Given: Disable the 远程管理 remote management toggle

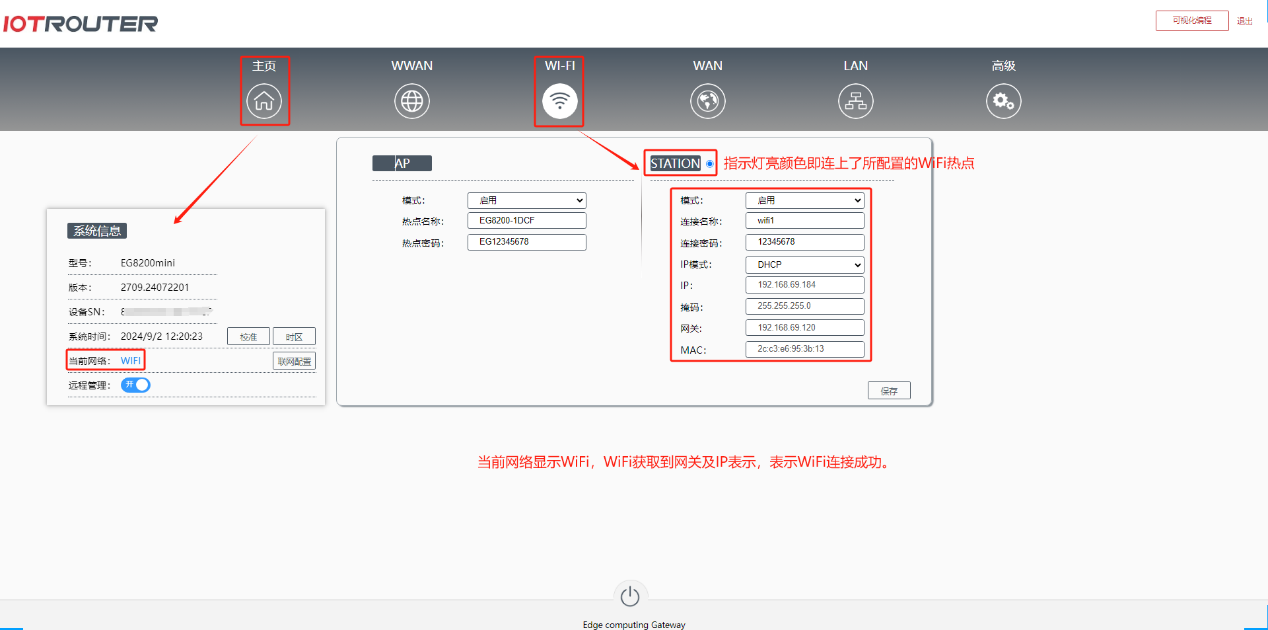Looking at the screenshot, I should point(136,384).
